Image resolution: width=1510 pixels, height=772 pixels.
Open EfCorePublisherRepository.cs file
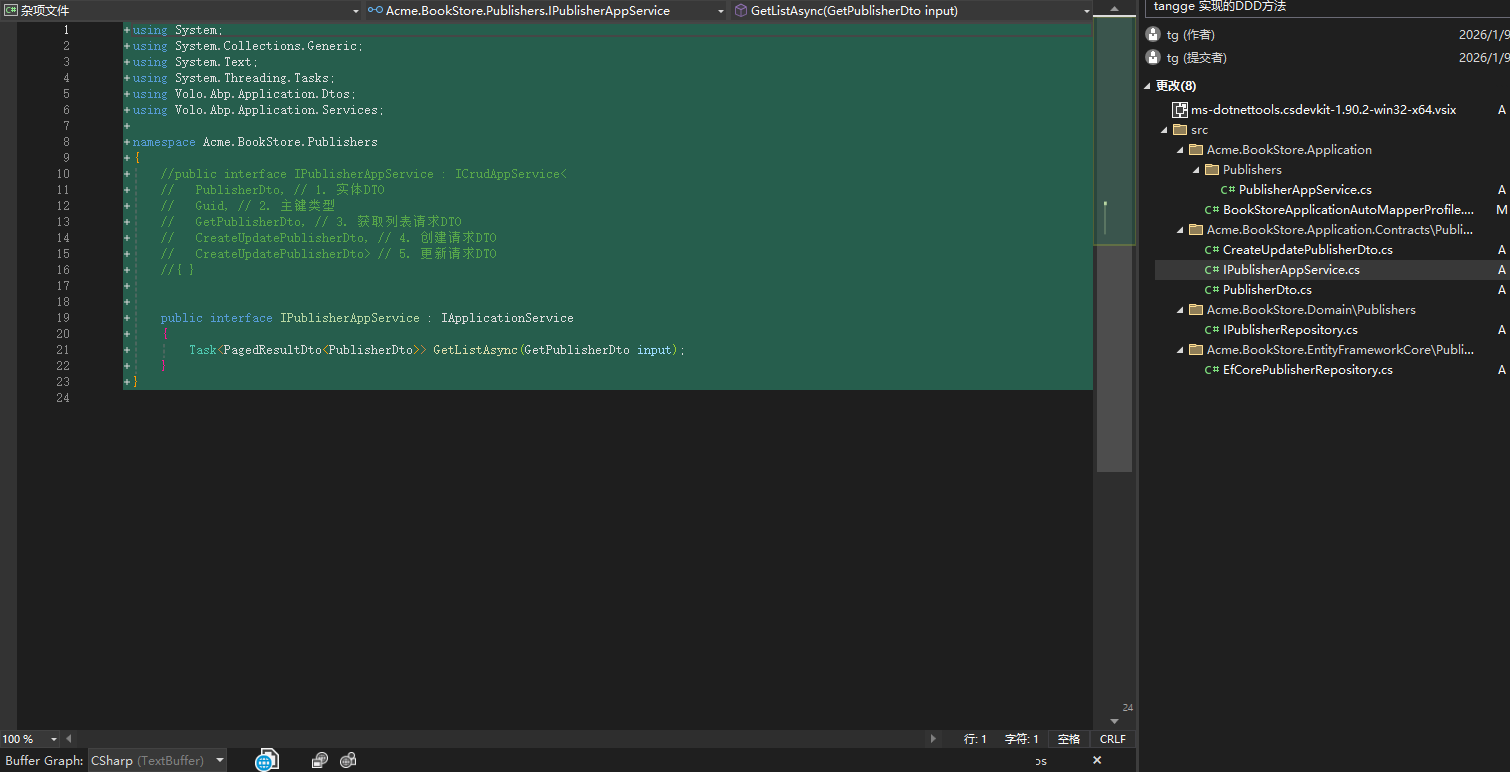1307,370
